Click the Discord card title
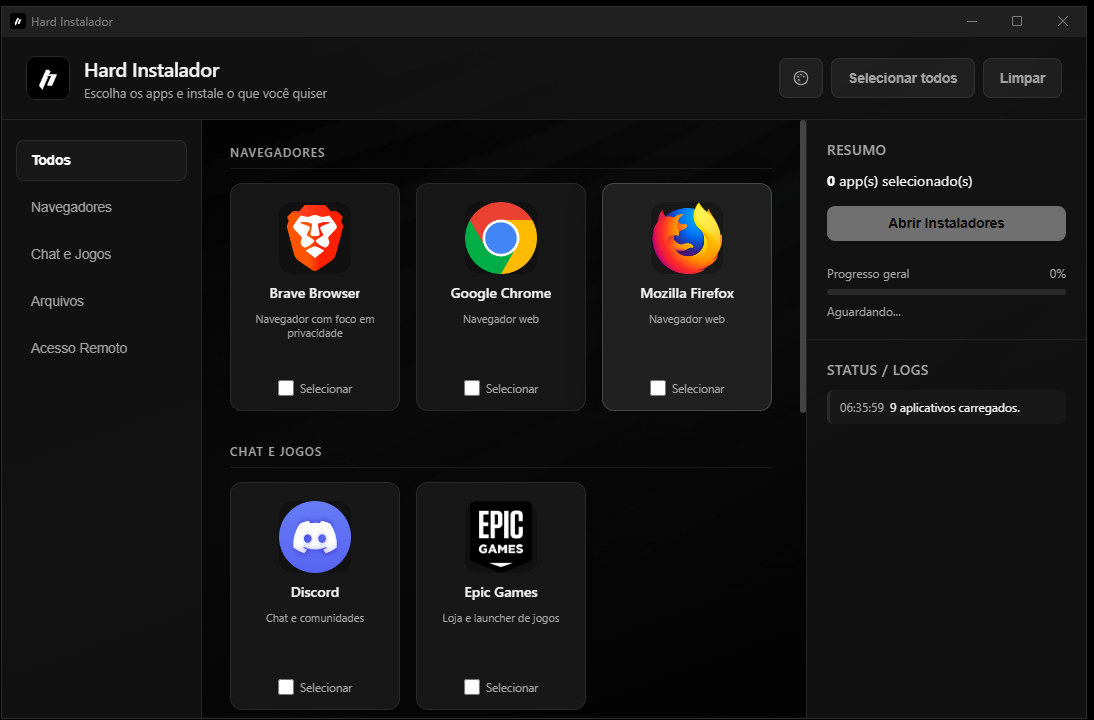The width and height of the screenshot is (1094, 720). coord(315,592)
